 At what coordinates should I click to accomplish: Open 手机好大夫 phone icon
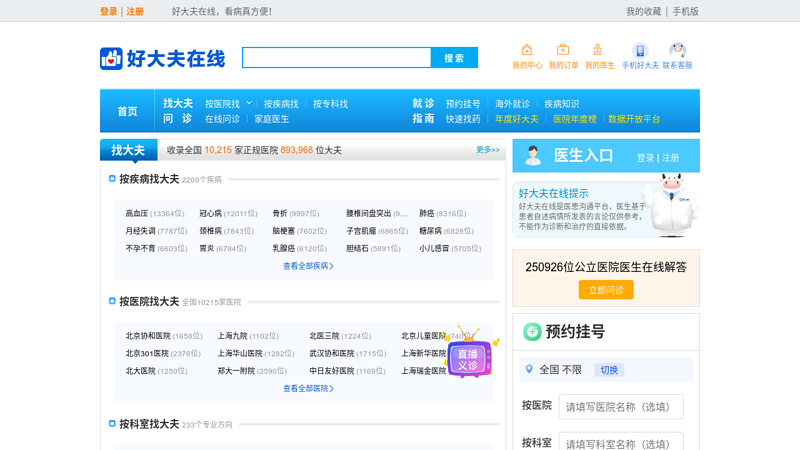point(640,51)
